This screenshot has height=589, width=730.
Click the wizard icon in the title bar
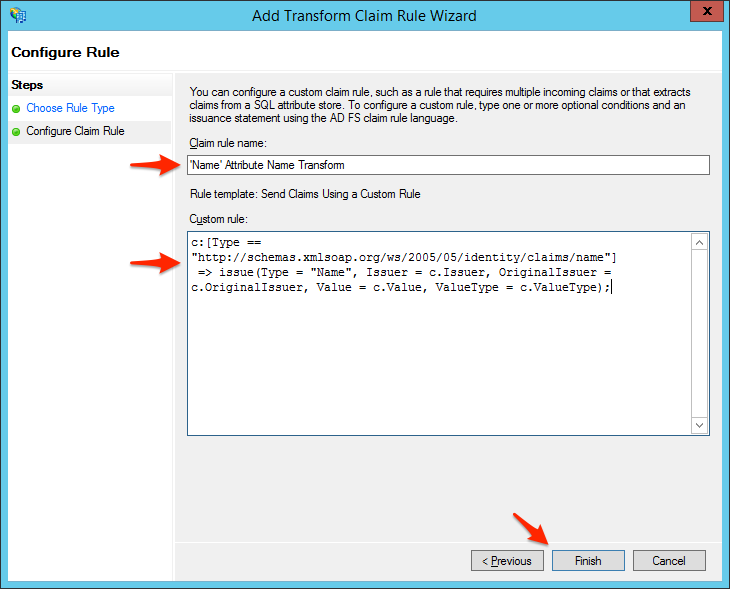(x=17, y=16)
